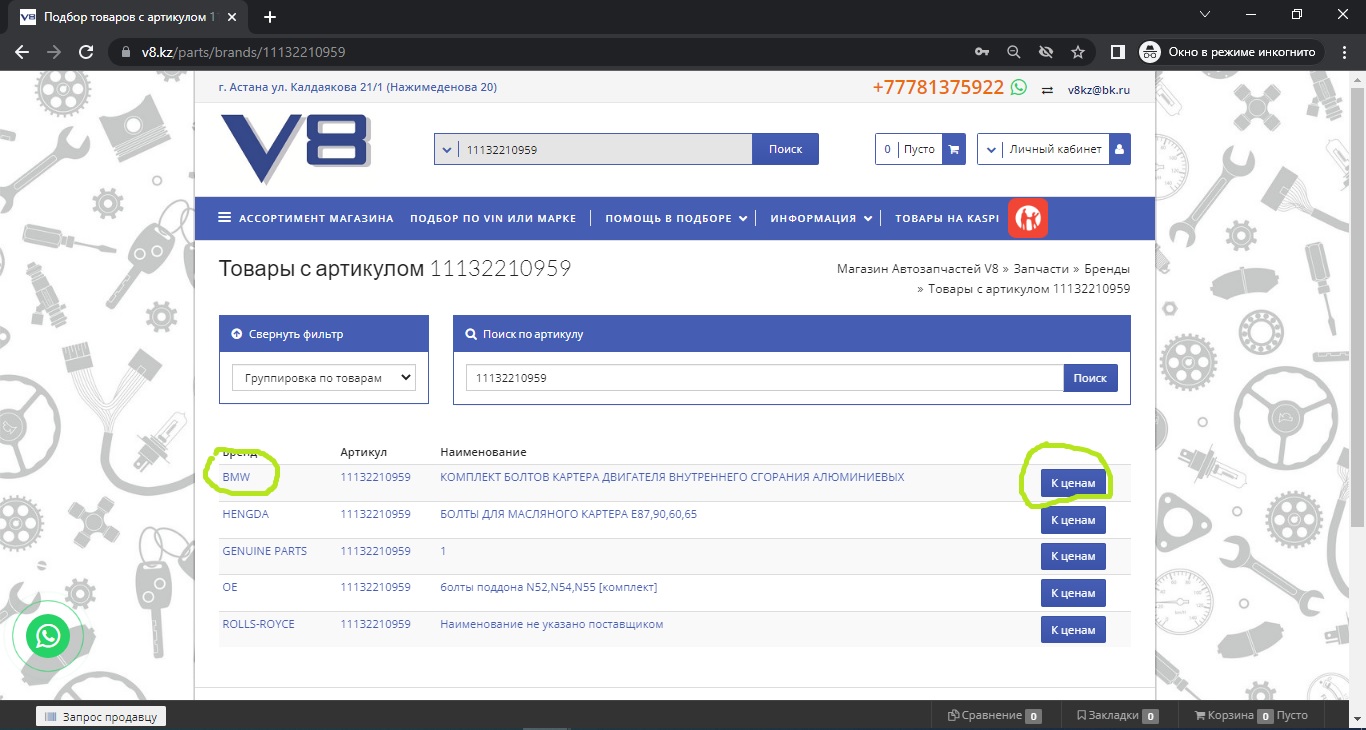Open Наименование не указано поставщиком link

click(x=551, y=624)
